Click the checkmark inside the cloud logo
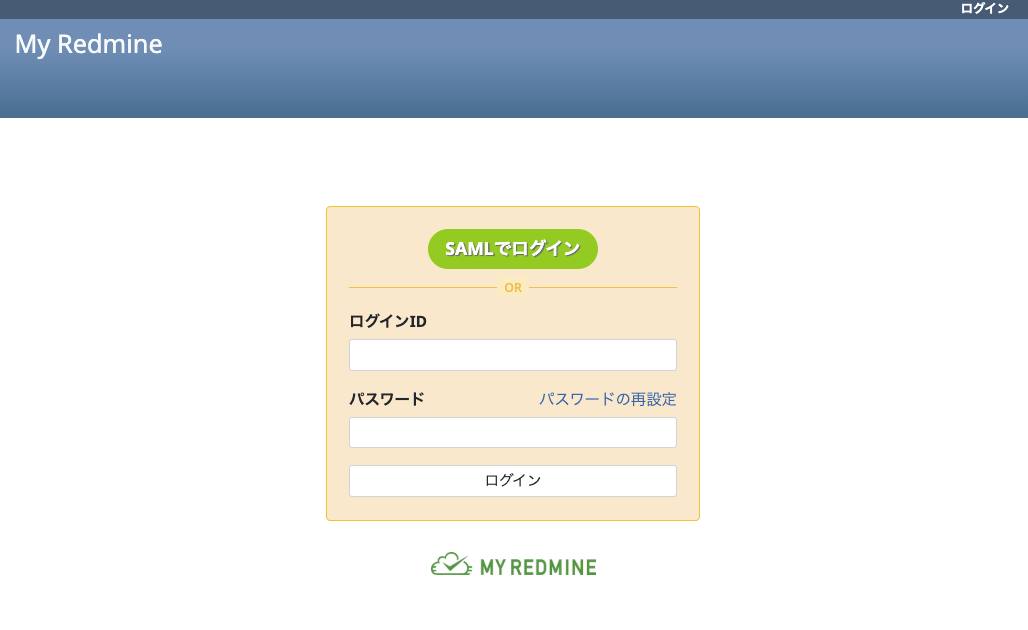 pos(453,565)
